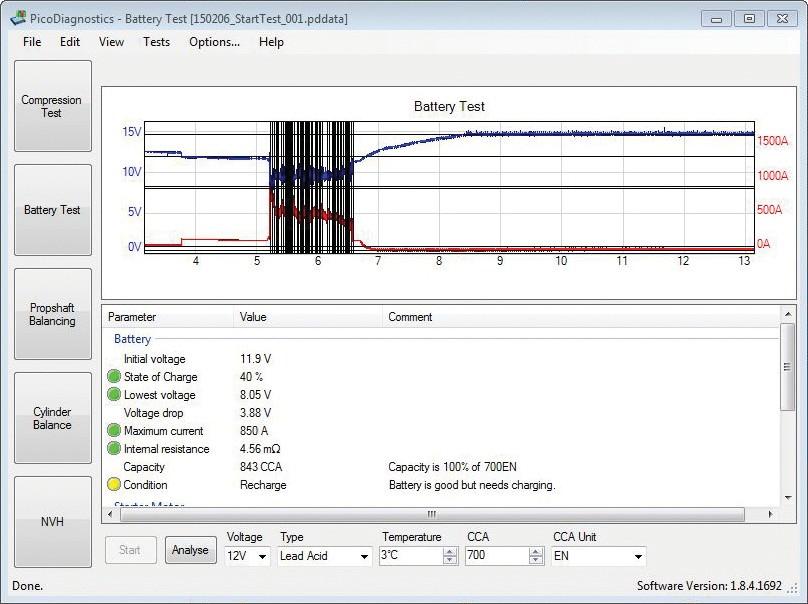This screenshot has height=604, width=808.
Task: Increase Temperature with the up spinner arrow
Action: pyautogui.click(x=450, y=551)
